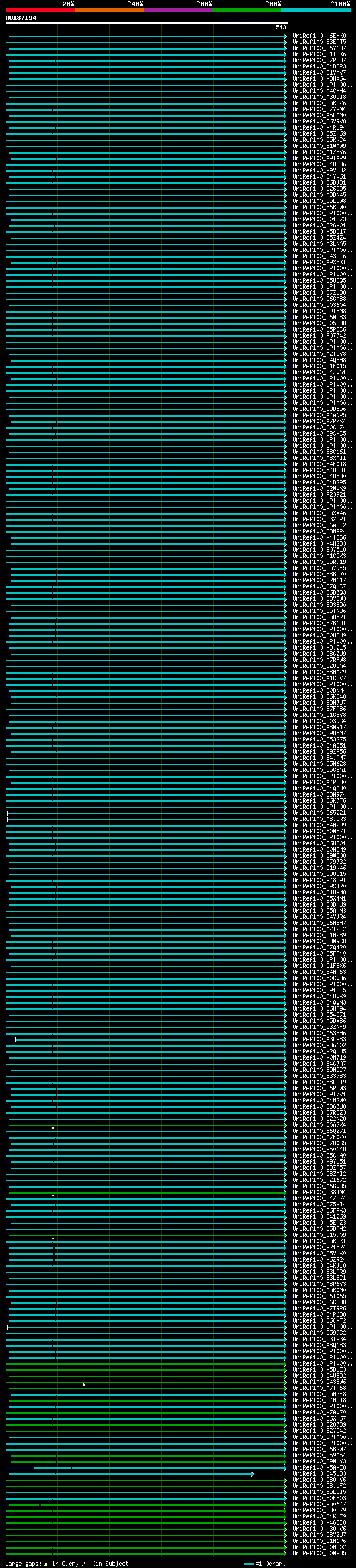
Task: Select the UniRef100_B5LWI5 label
Action: 319,1492
